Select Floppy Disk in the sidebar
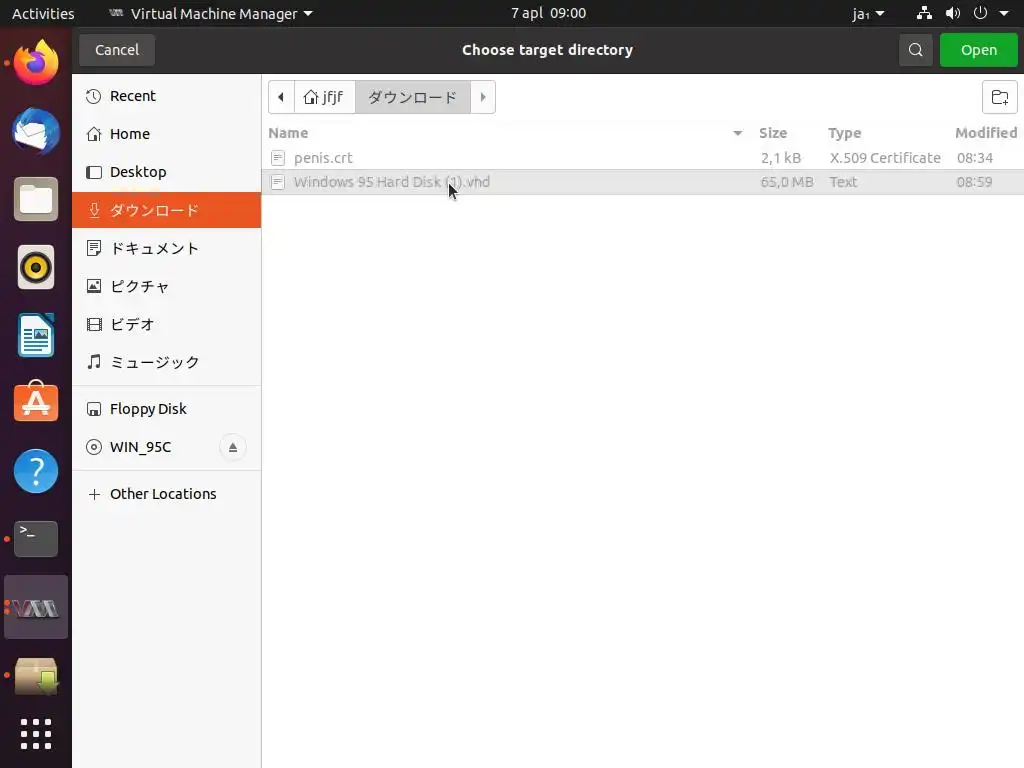The width and height of the screenshot is (1024, 768). pyautogui.click(x=167, y=409)
